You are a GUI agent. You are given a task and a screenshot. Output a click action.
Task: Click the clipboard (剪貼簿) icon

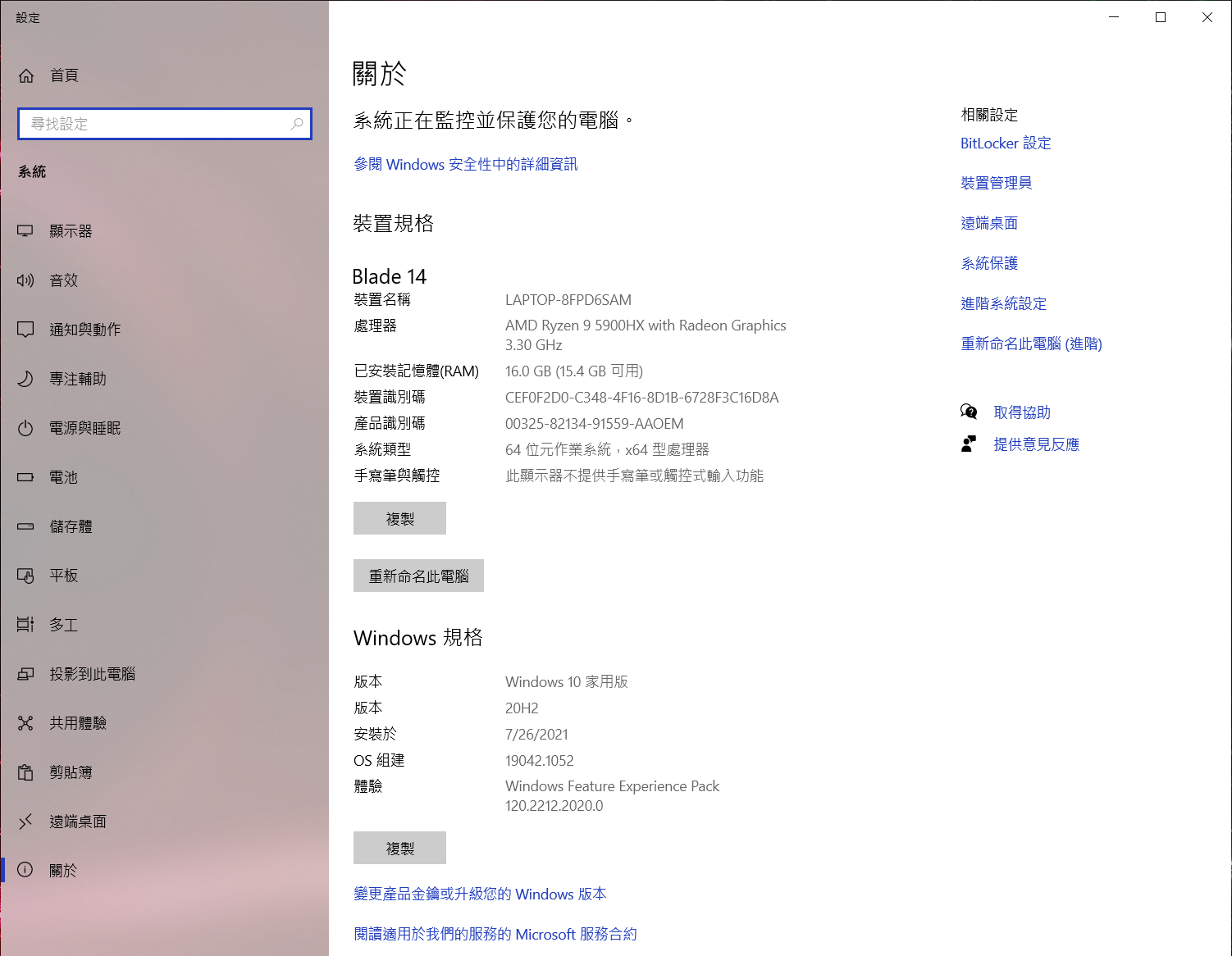click(x=25, y=772)
